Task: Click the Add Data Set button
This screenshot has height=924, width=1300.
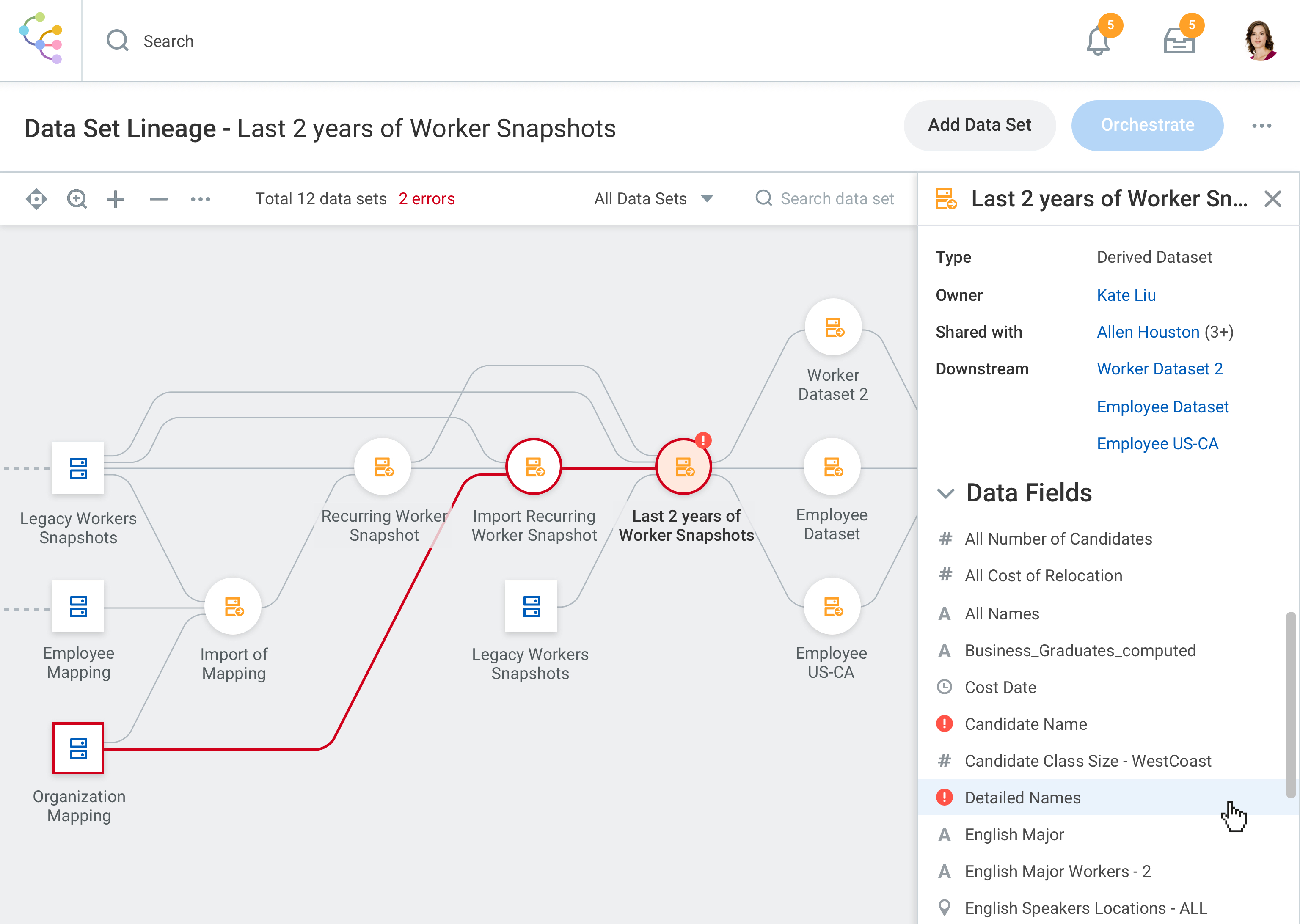Action: [979, 125]
